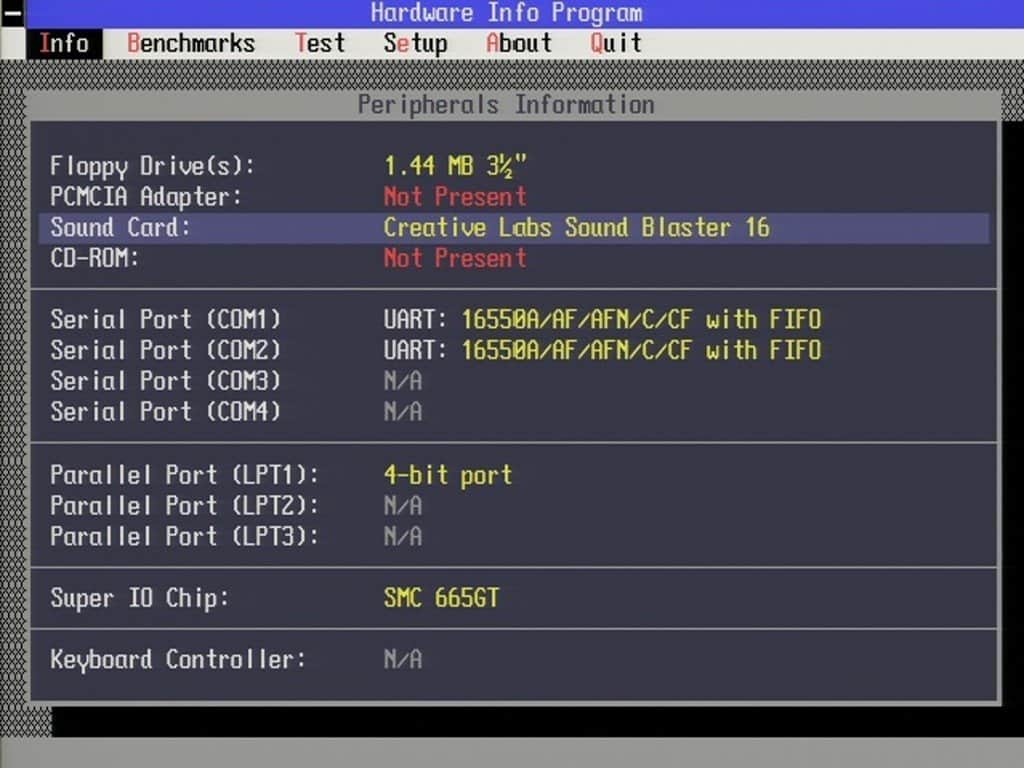This screenshot has height=768, width=1024.
Task: Select the Parallel Port (LPT3) label
Action: 185,536
